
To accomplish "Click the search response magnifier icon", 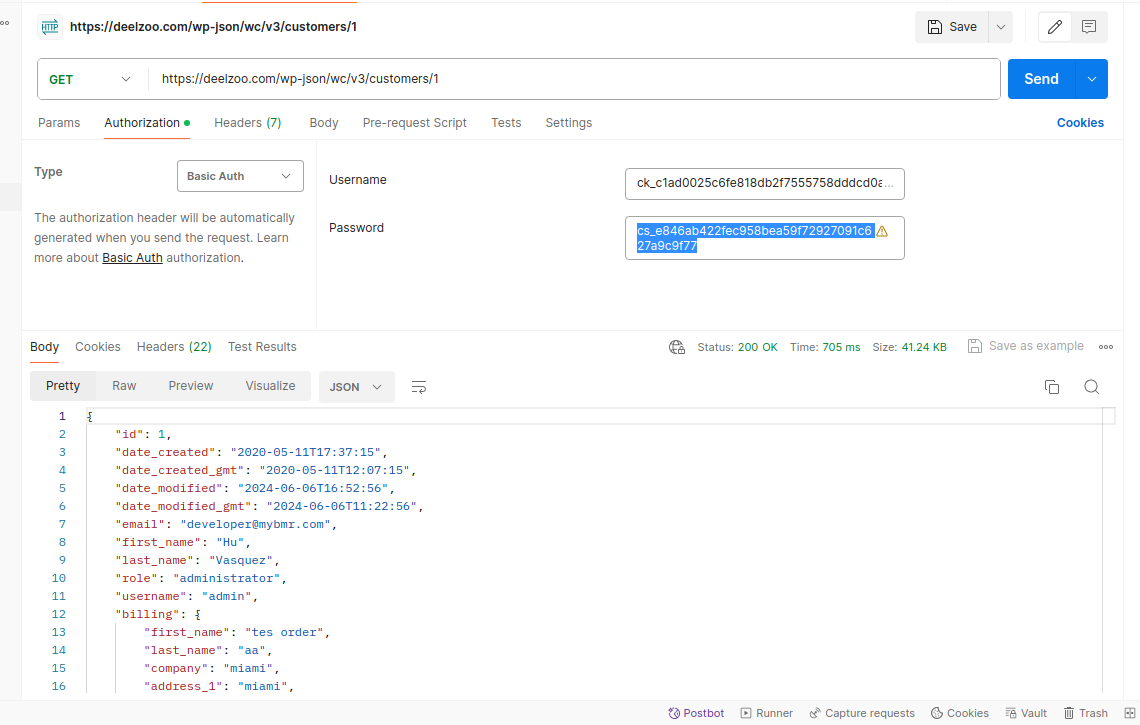I will (x=1091, y=387).
